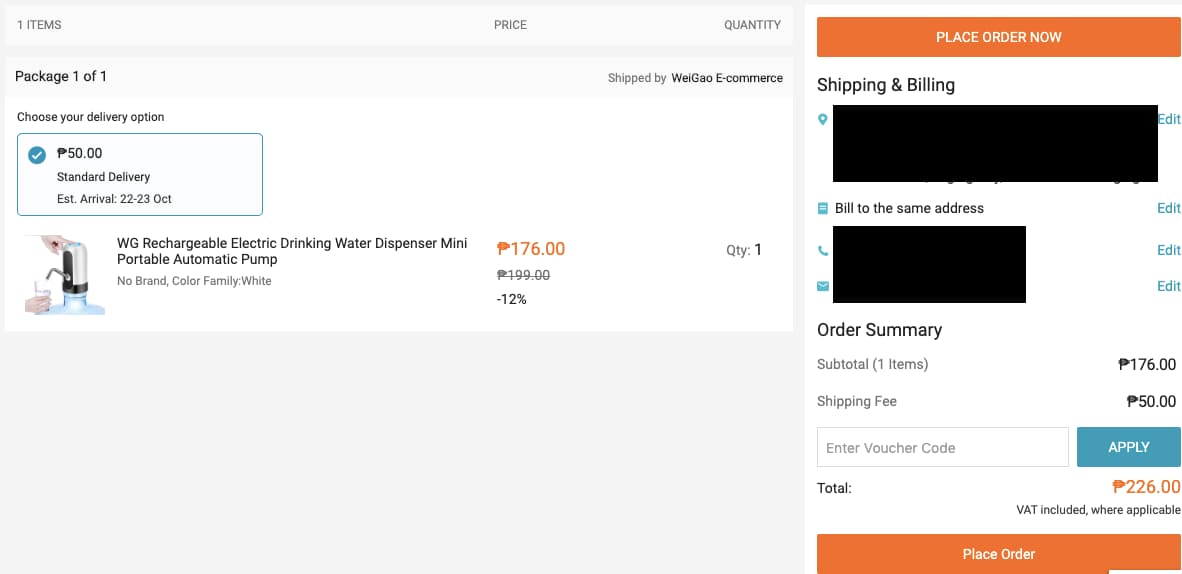This screenshot has height=574, width=1182.
Task: Click the ₱226.00 total amount
Action: tap(1146, 487)
